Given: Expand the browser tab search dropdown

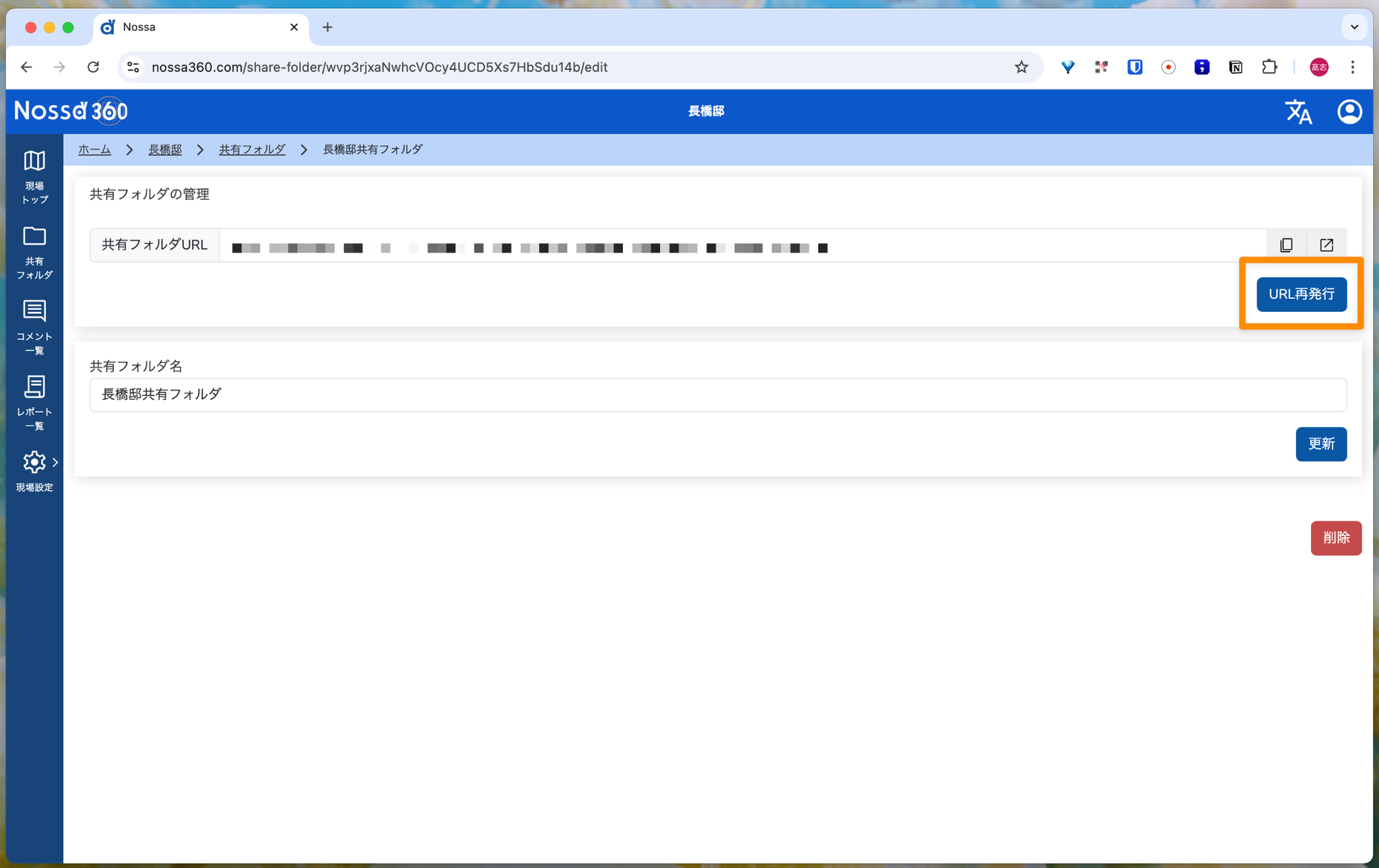Looking at the screenshot, I should 1354,28.
